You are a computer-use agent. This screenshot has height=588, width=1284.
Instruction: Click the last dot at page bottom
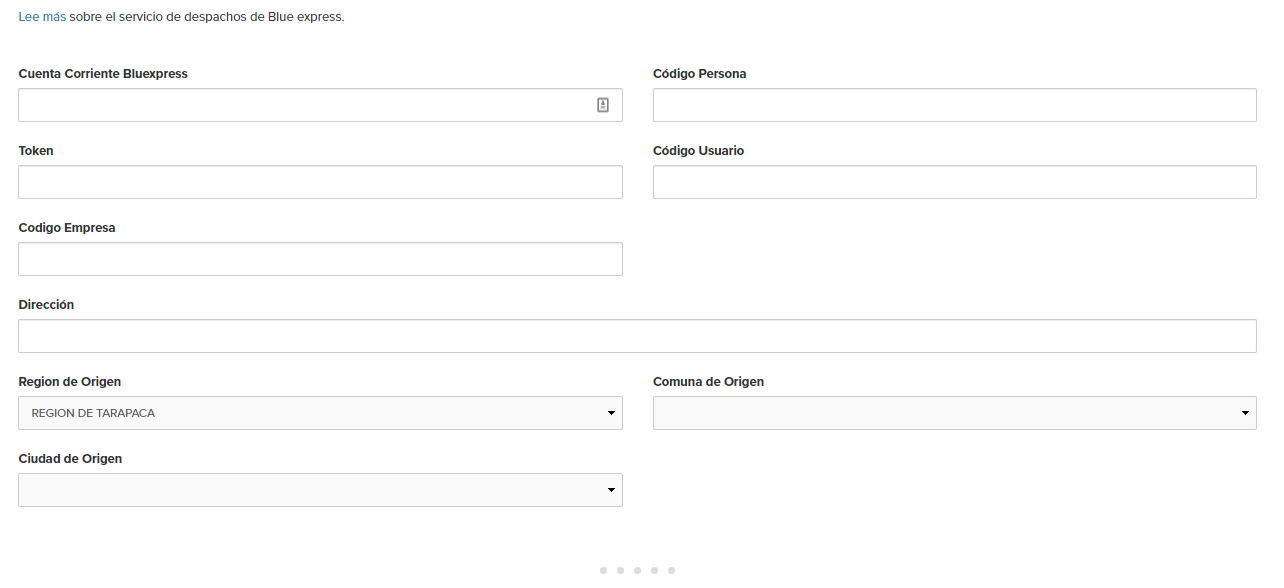(672, 570)
